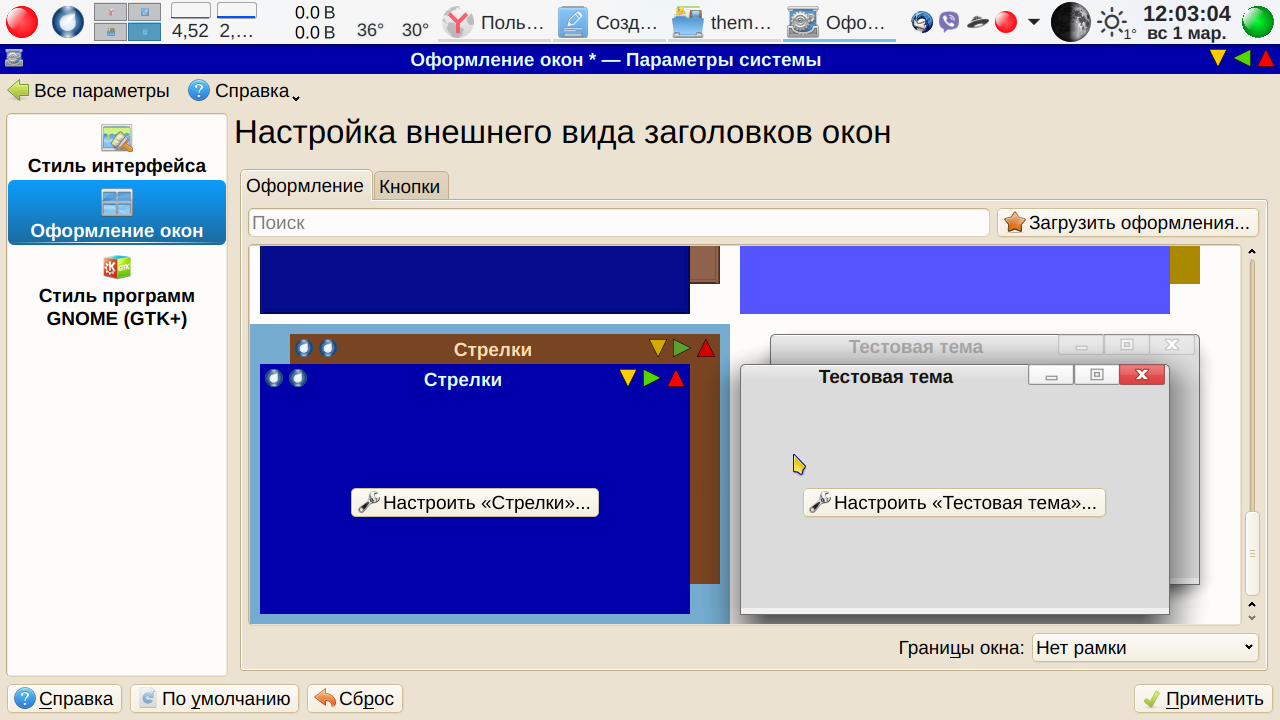
Task: Open the sun weather widget
Action: 1116,22
